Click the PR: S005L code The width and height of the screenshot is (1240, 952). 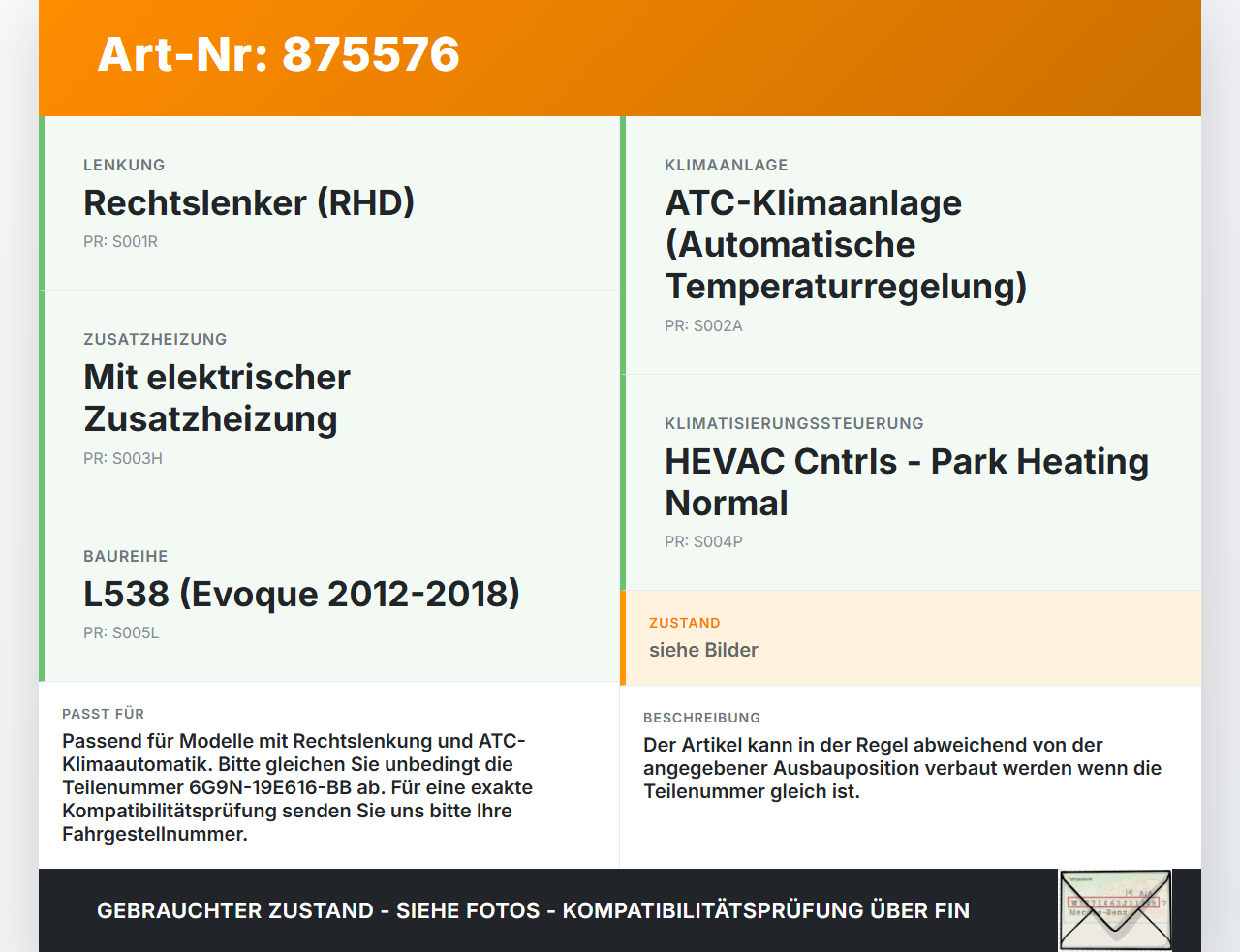click(x=121, y=633)
